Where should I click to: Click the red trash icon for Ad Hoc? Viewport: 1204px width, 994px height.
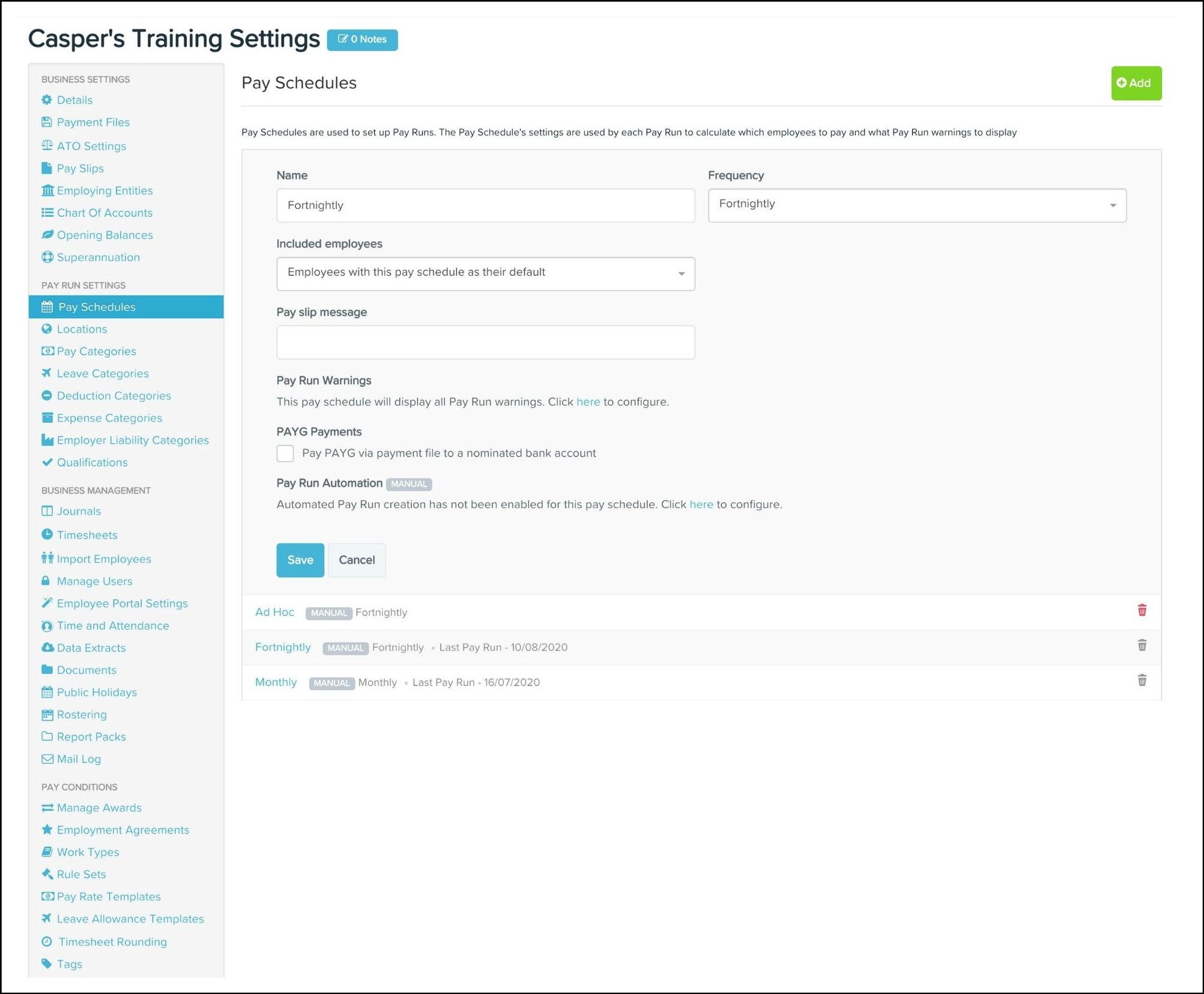[x=1142, y=610]
